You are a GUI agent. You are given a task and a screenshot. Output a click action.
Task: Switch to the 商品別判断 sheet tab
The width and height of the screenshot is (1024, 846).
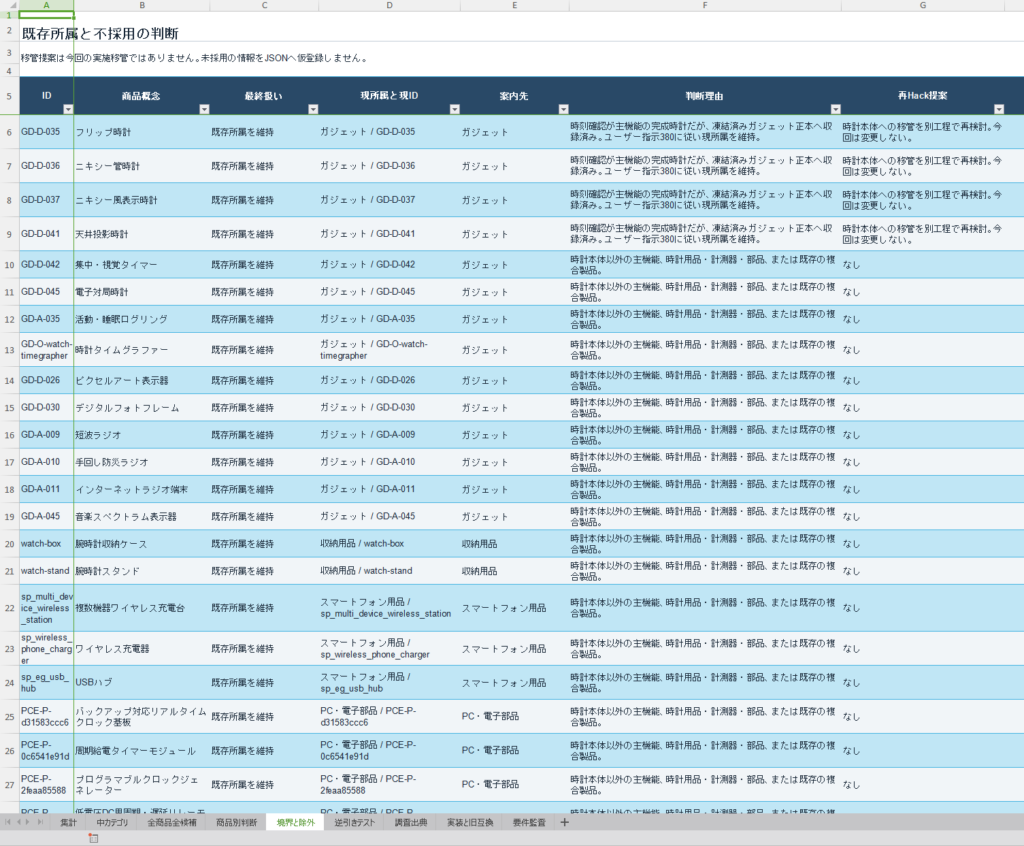click(236, 822)
